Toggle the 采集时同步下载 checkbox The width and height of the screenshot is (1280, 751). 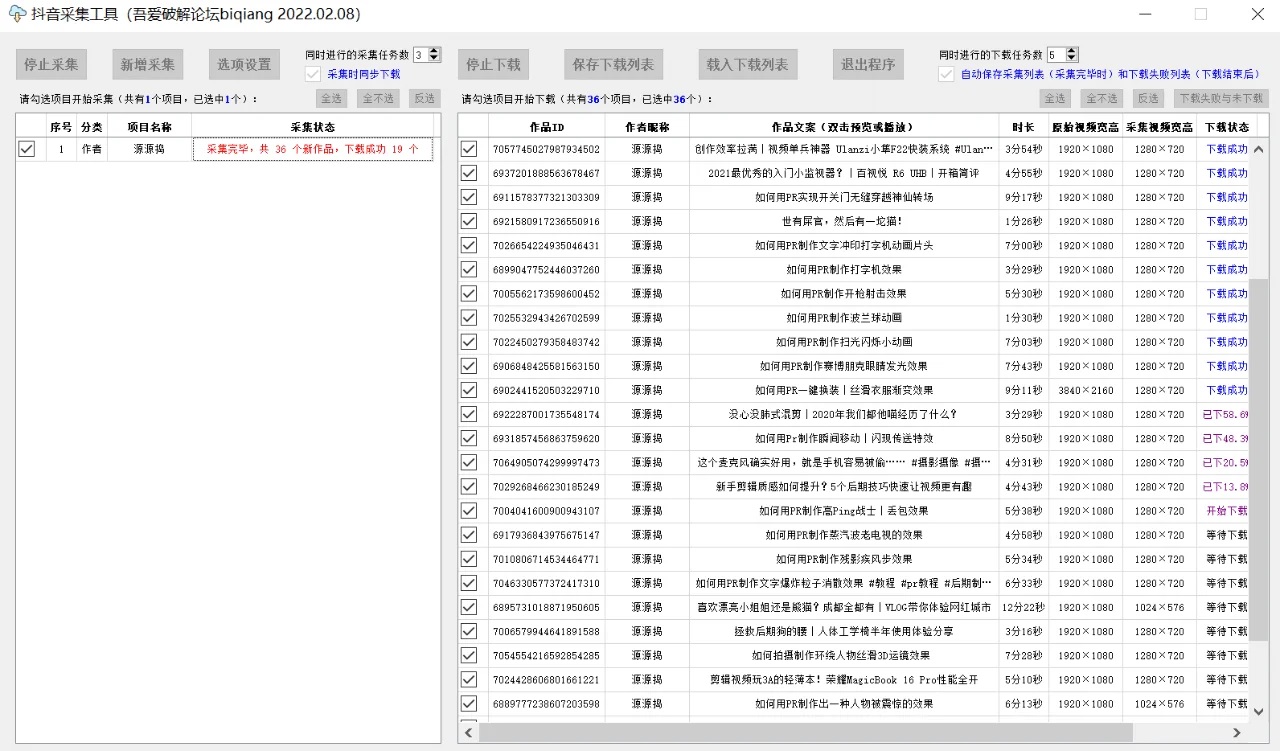[313, 74]
